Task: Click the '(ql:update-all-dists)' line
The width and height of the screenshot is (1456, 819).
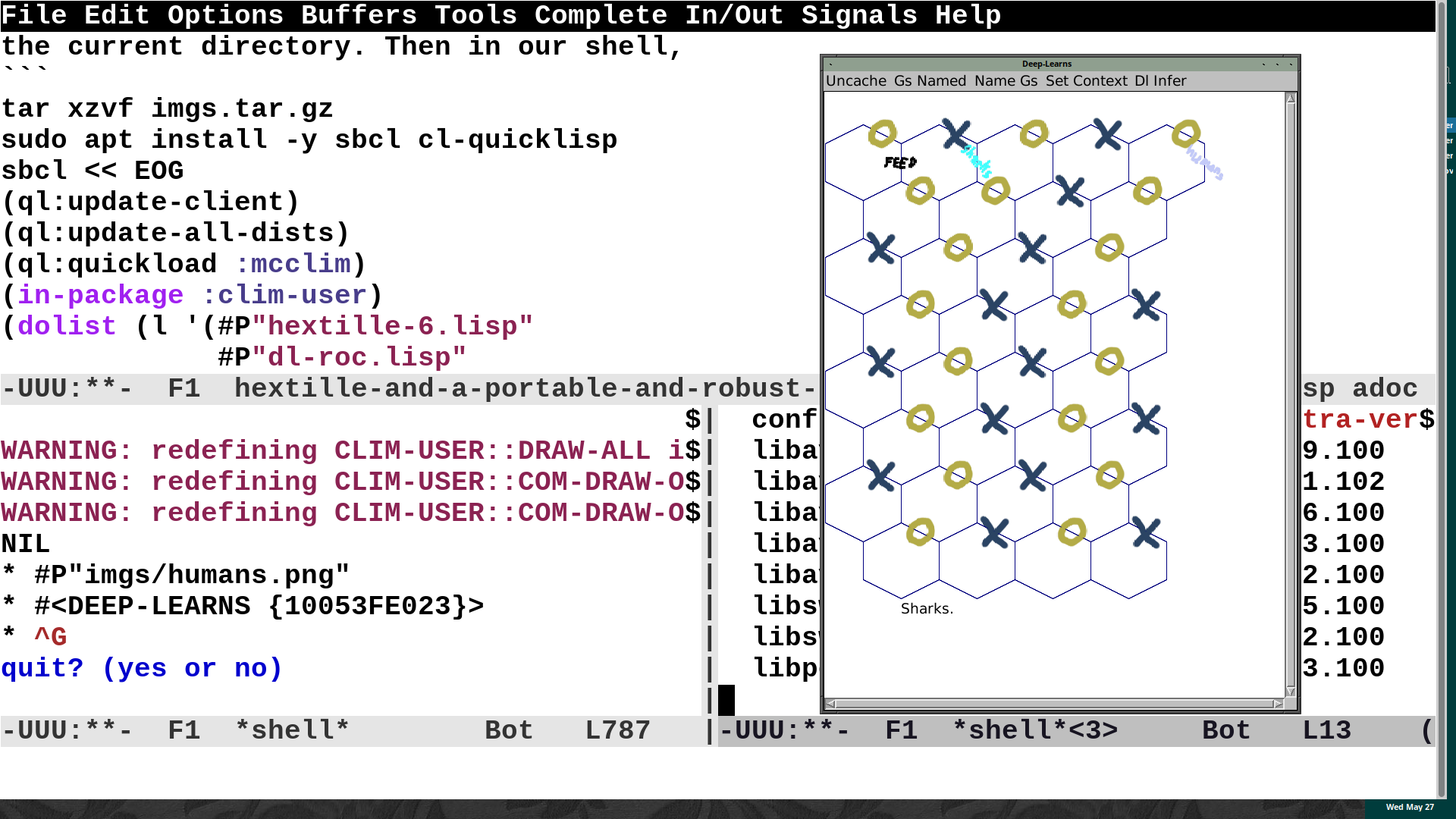Action: [x=176, y=233]
